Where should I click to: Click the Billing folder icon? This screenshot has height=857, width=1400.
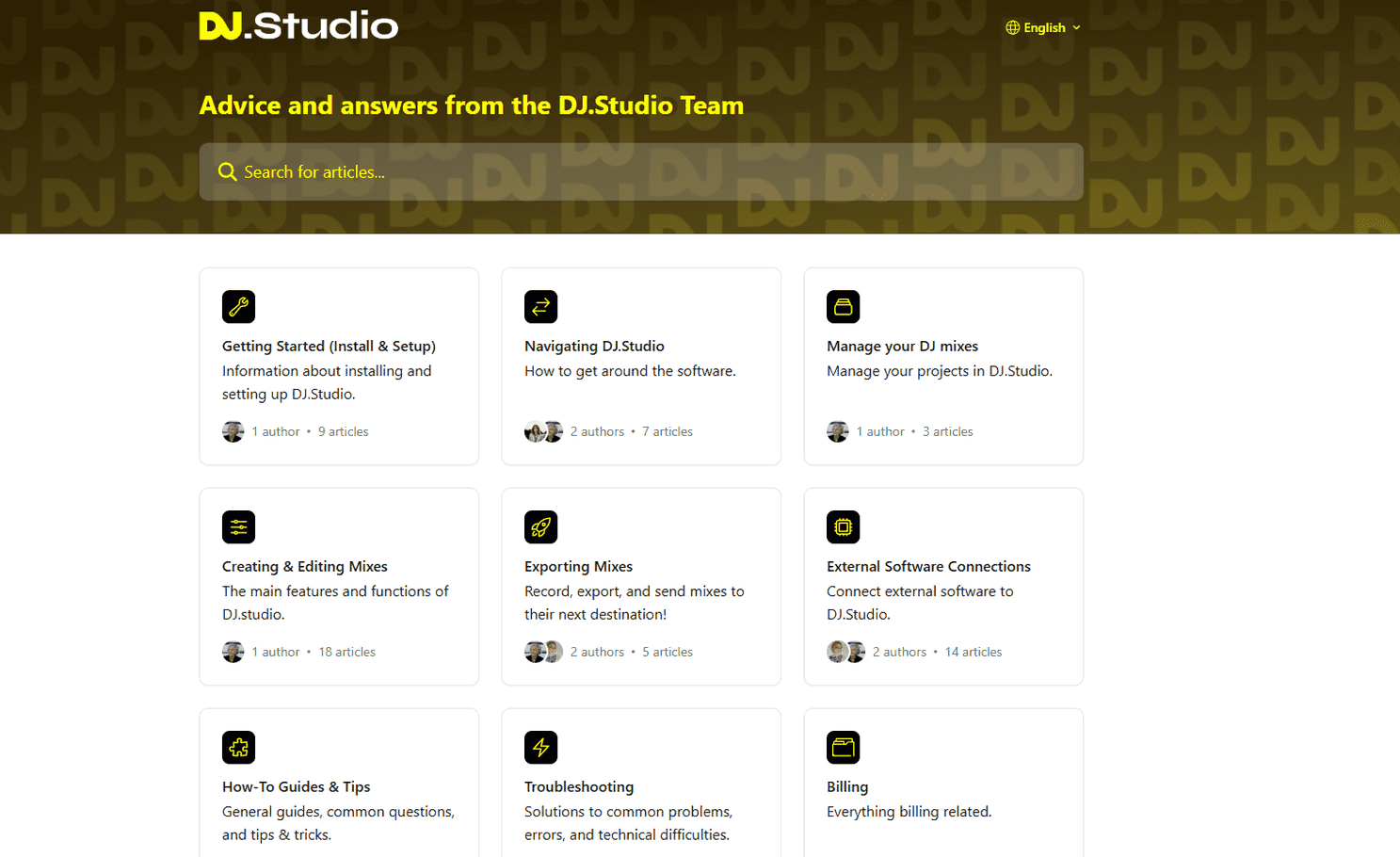pos(843,748)
